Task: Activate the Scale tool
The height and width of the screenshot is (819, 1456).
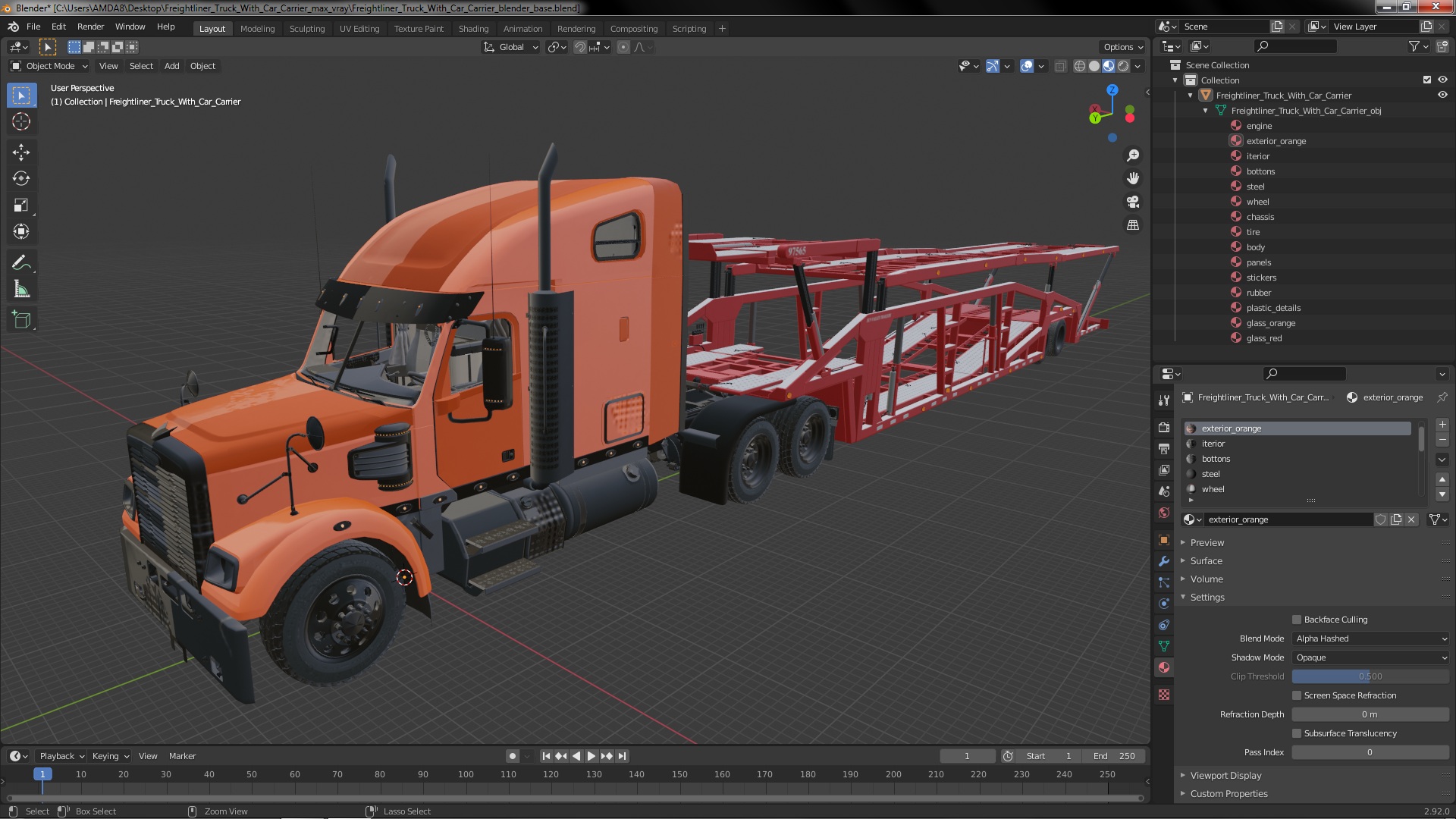Action: pyautogui.click(x=21, y=206)
